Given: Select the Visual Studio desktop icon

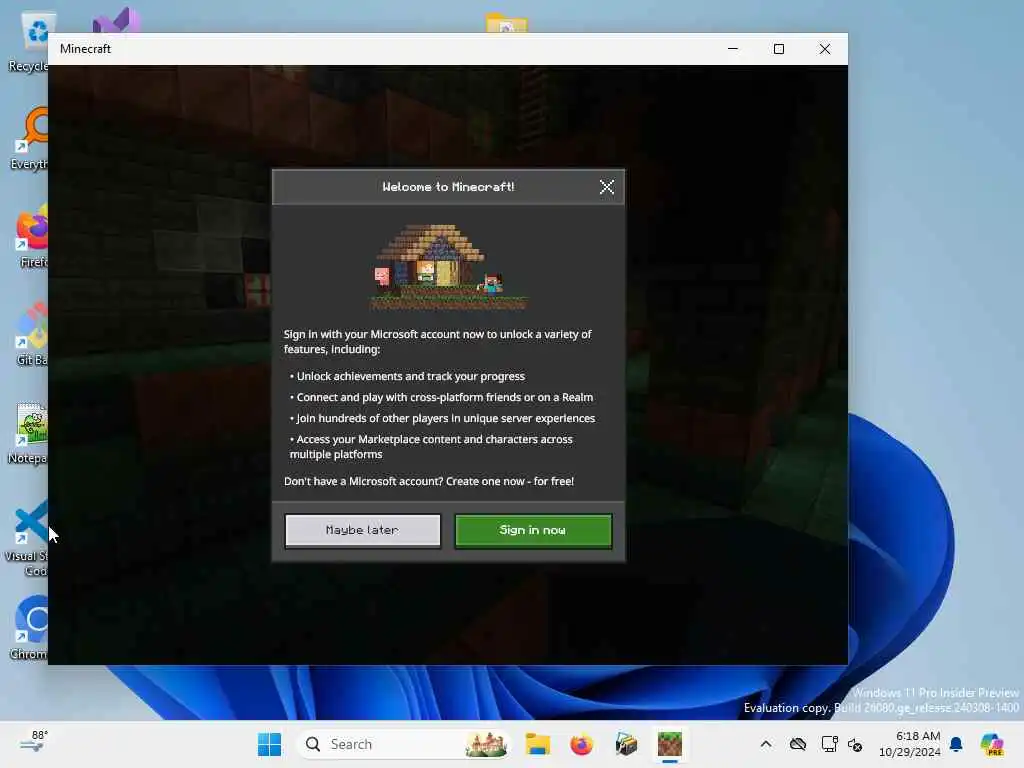Looking at the screenshot, I should tap(116, 22).
